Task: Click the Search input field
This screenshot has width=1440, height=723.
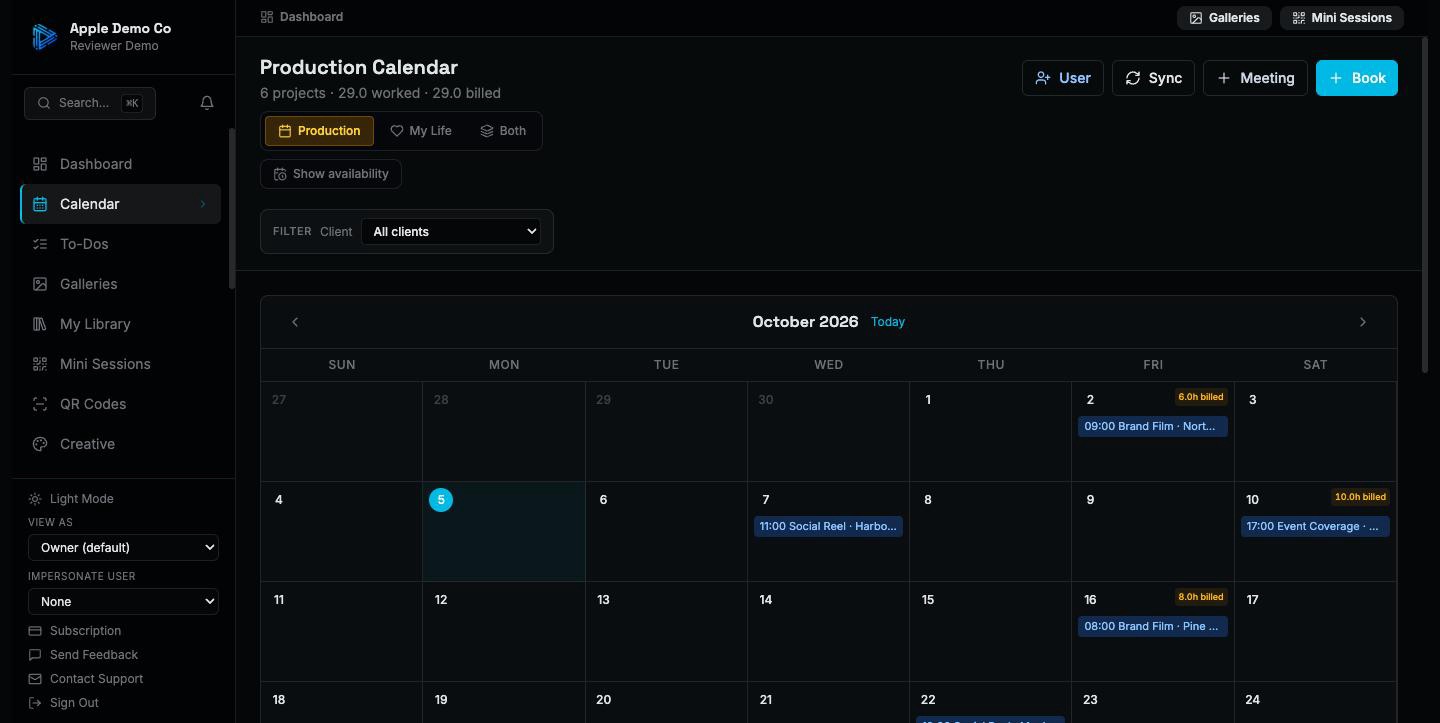Action: pos(90,103)
